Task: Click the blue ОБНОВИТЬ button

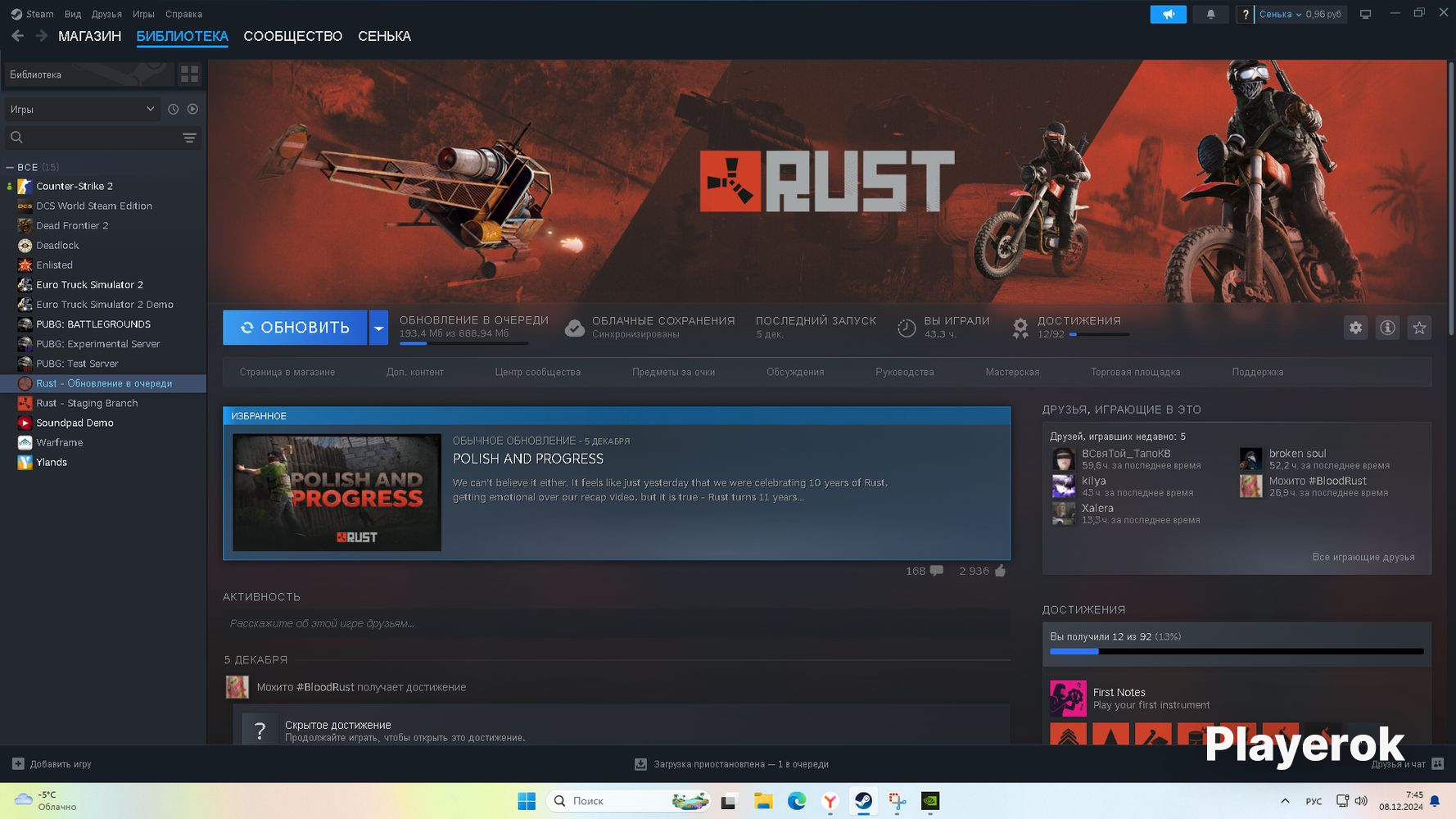Action: tap(295, 328)
